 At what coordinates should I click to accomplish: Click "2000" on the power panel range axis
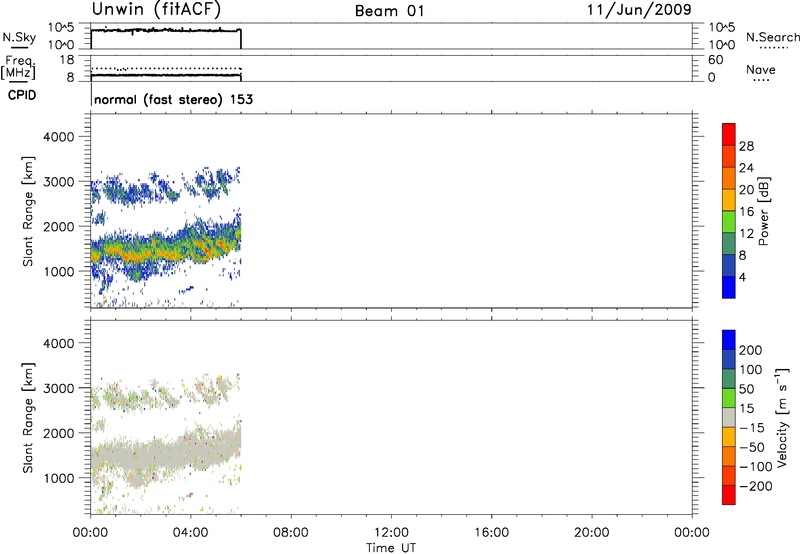point(58,226)
